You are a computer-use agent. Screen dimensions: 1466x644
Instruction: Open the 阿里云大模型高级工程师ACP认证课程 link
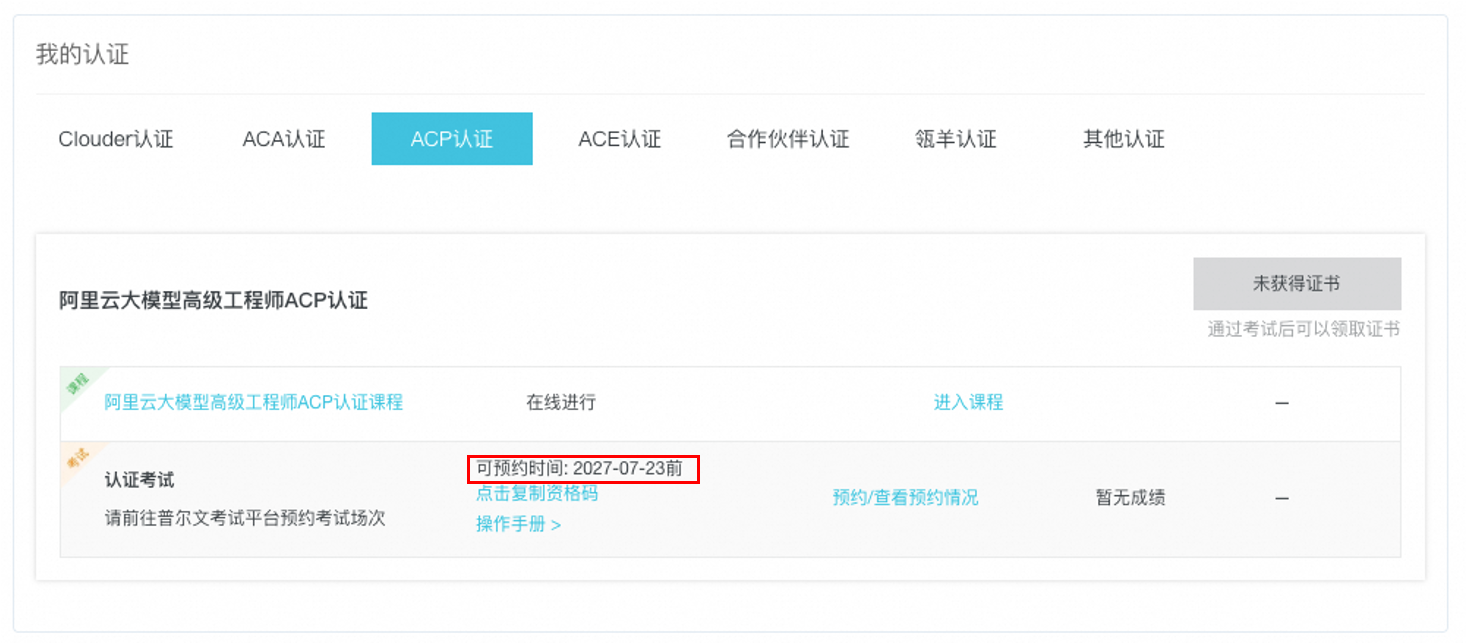click(254, 402)
